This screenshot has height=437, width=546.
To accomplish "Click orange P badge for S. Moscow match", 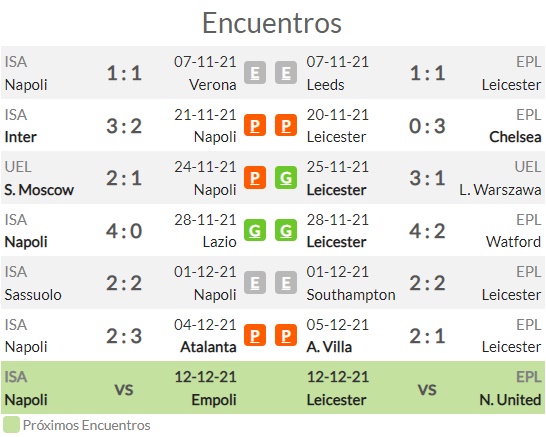I will [255, 178].
